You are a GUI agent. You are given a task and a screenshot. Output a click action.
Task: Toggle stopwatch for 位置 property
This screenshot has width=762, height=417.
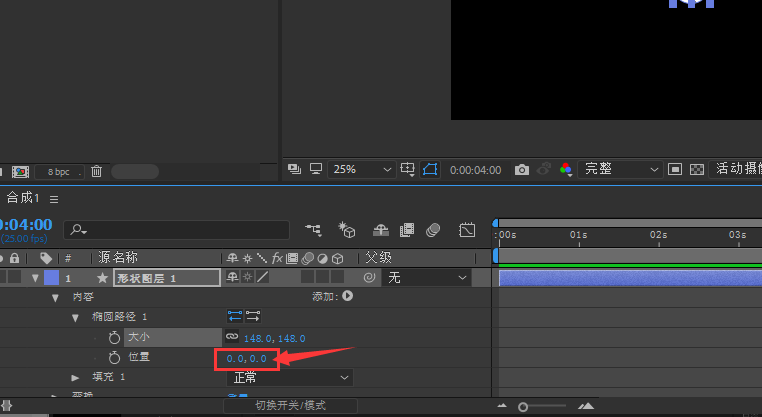click(x=114, y=357)
